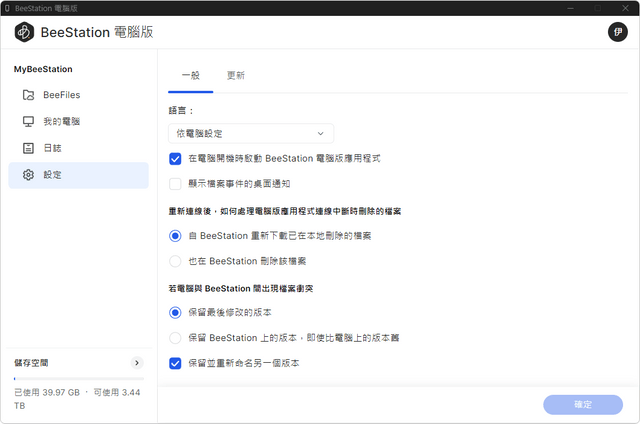Click the 確定 confirm button
Viewport: 640px width, 424px height.
click(x=583, y=404)
